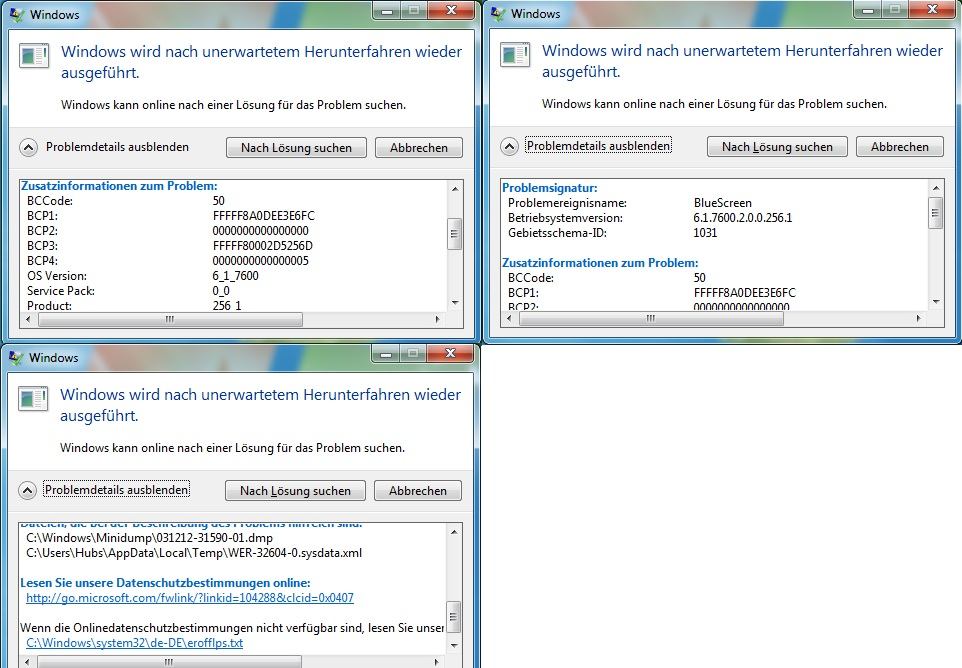Select the WER-32604-0.sysdata.xml file path
962x668 pixels.
tap(194, 553)
